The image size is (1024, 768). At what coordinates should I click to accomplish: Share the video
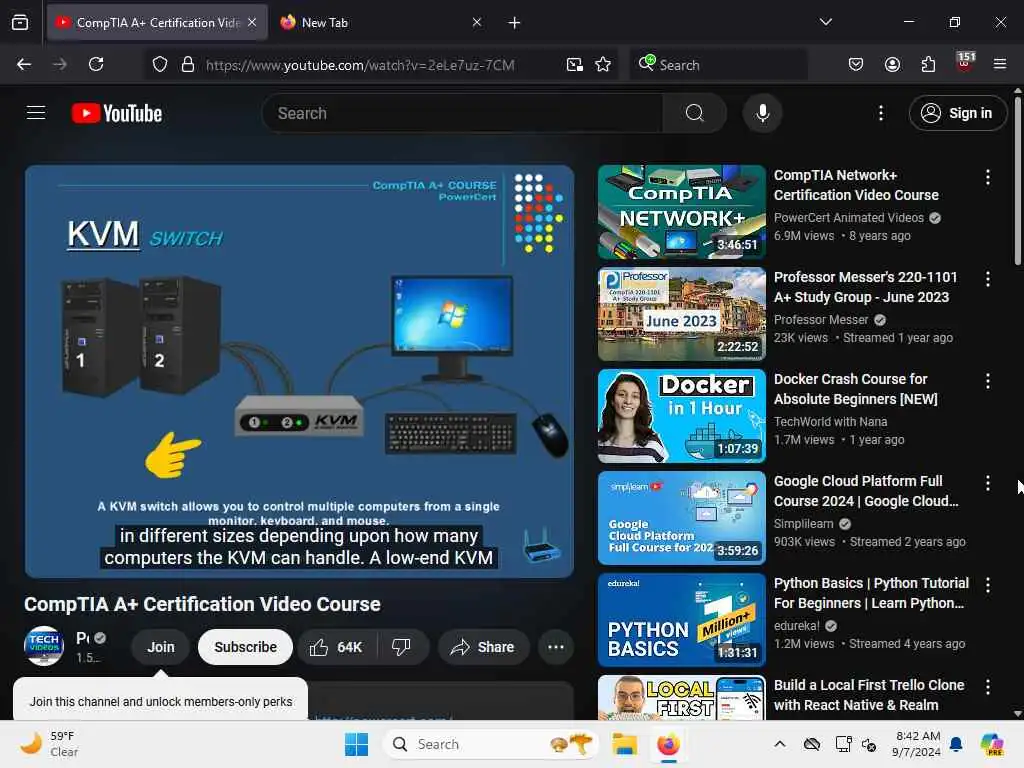click(483, 647)
